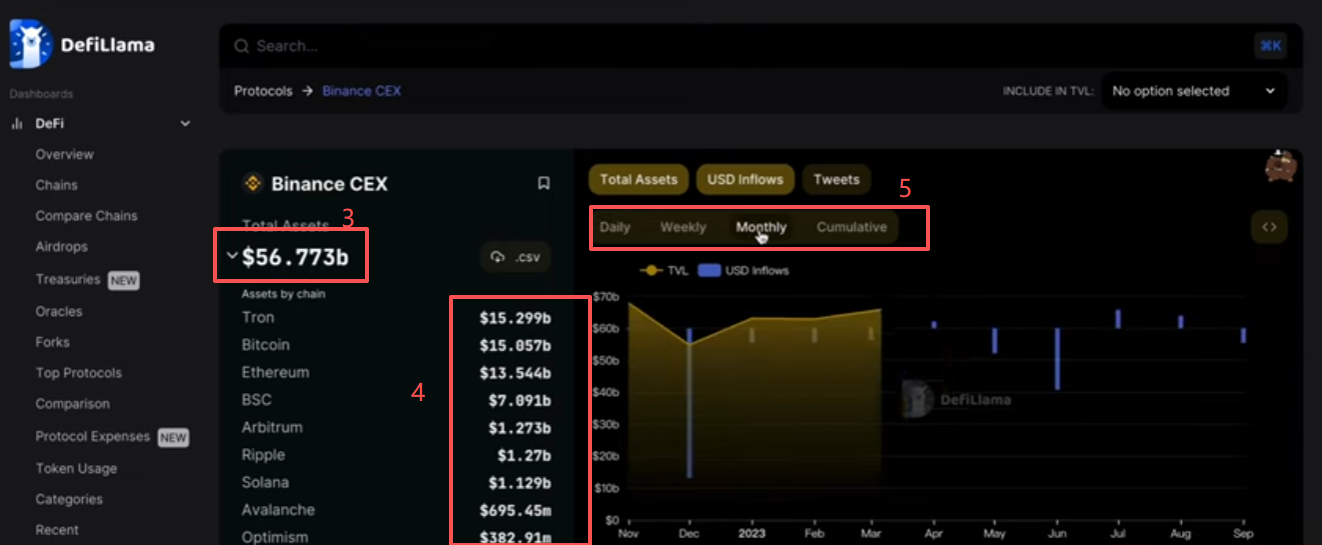The image size is (1322, 545).
Task: Bookmark Binance CEX with the bookmark icon
Action: [543, 183]
